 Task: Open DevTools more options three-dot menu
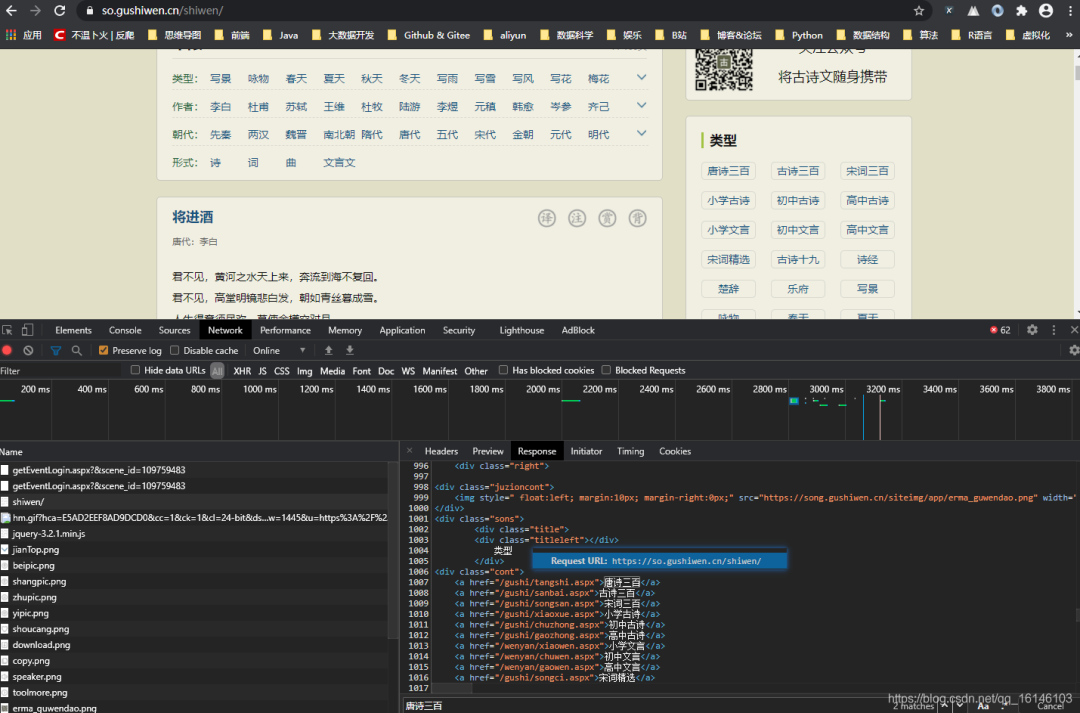1053,331
